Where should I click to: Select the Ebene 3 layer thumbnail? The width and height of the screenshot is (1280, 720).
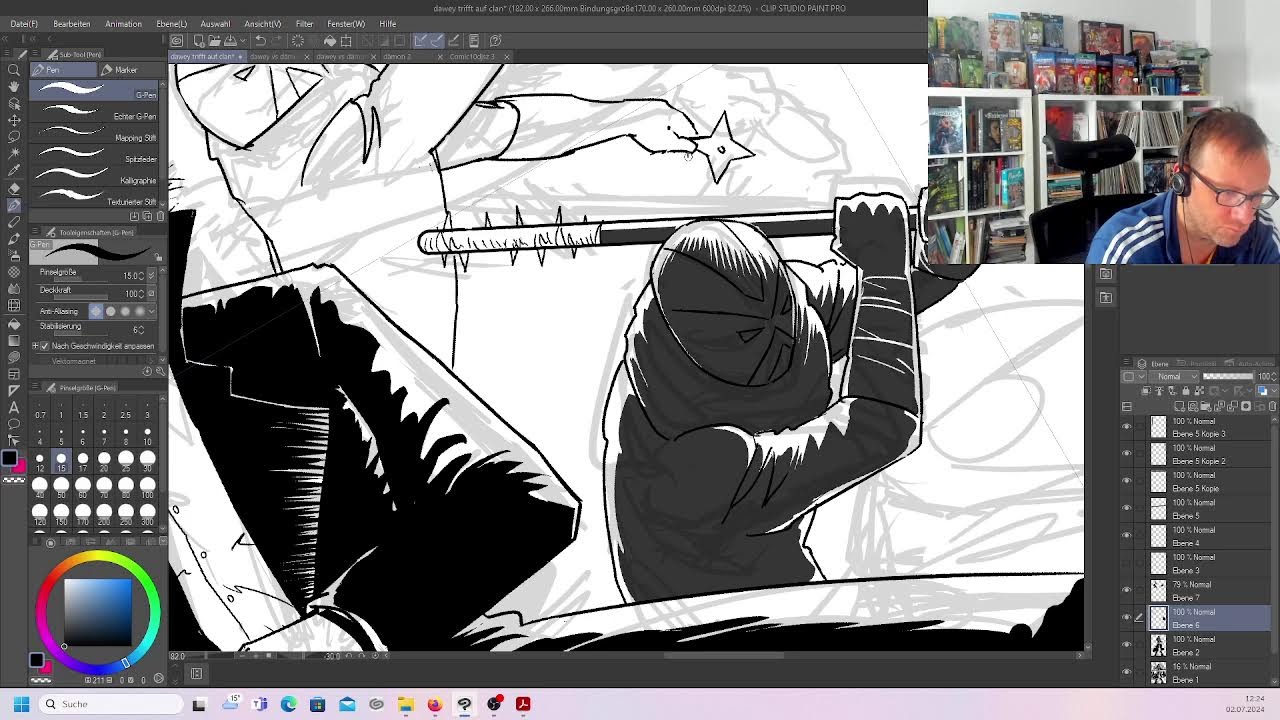click(x=1158, y=563)
